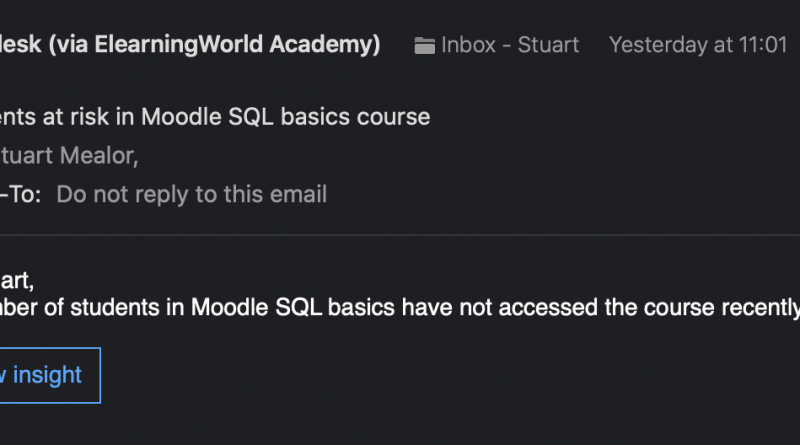Click the word recently in the message body
This screenshot has width=800, height=445.
[x=761, y=308]
